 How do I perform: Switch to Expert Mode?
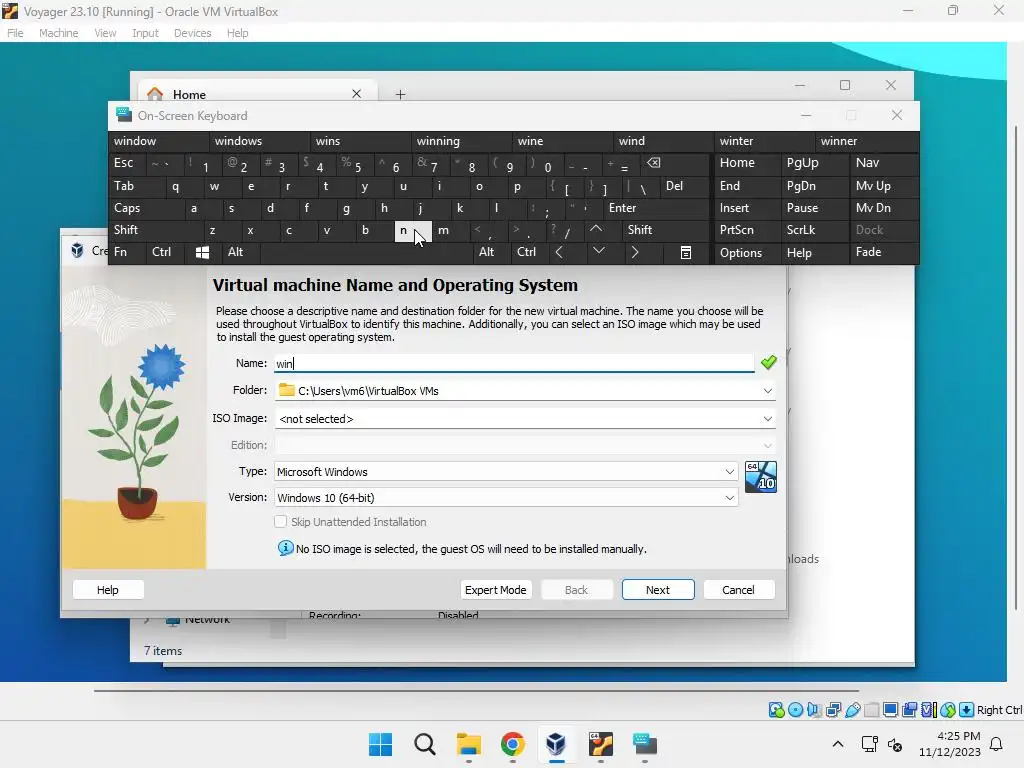point(496,590)
